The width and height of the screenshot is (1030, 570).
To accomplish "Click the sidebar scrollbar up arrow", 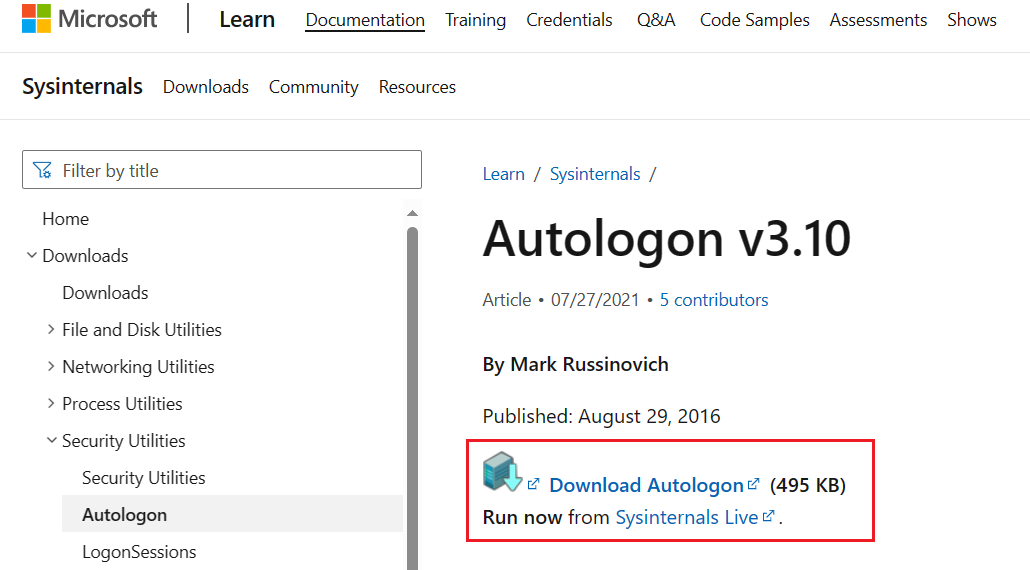I will click(412, 213).
